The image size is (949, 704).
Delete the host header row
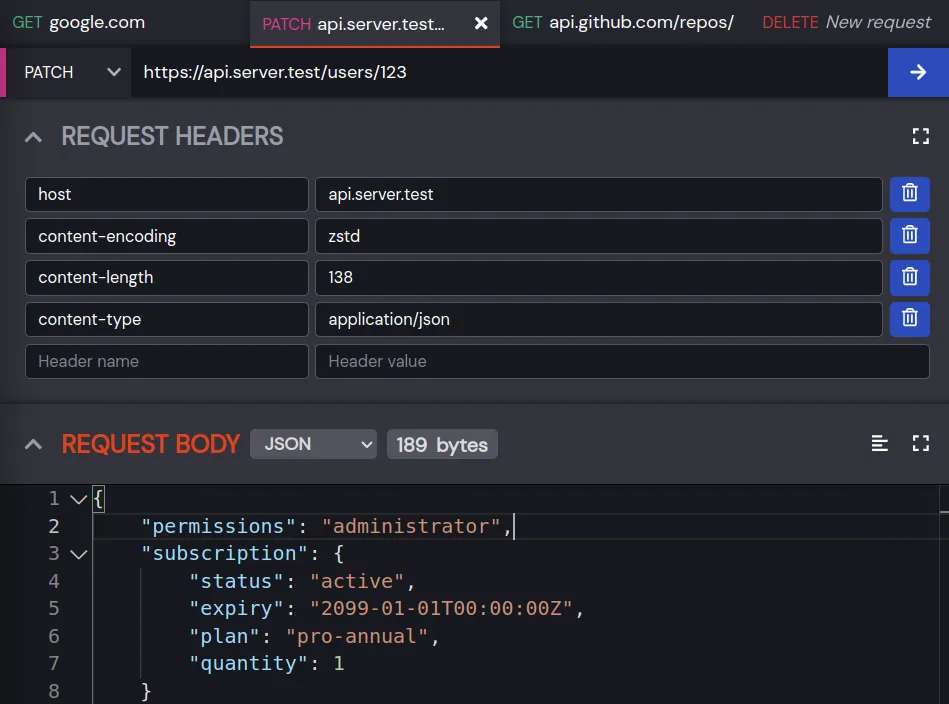pos(909,194)
